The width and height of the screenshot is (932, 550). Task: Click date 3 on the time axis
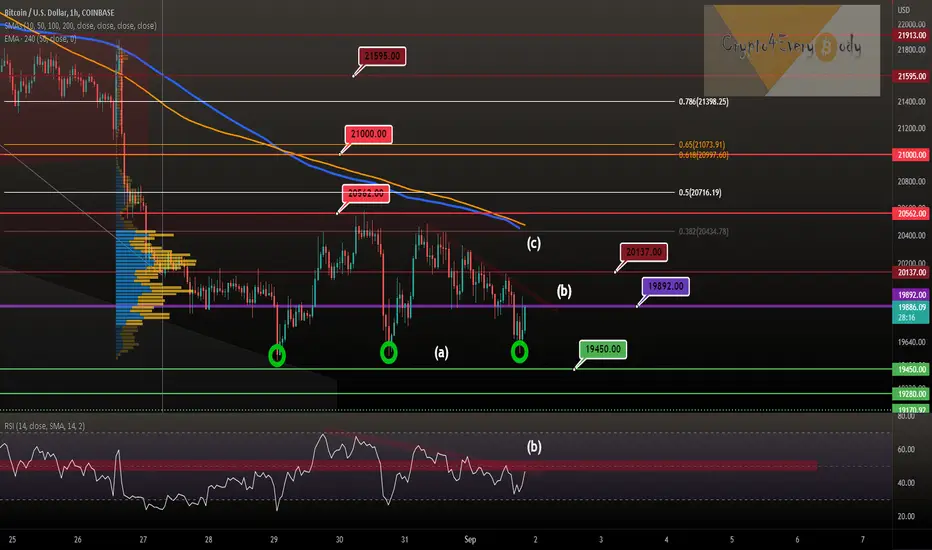601,540
